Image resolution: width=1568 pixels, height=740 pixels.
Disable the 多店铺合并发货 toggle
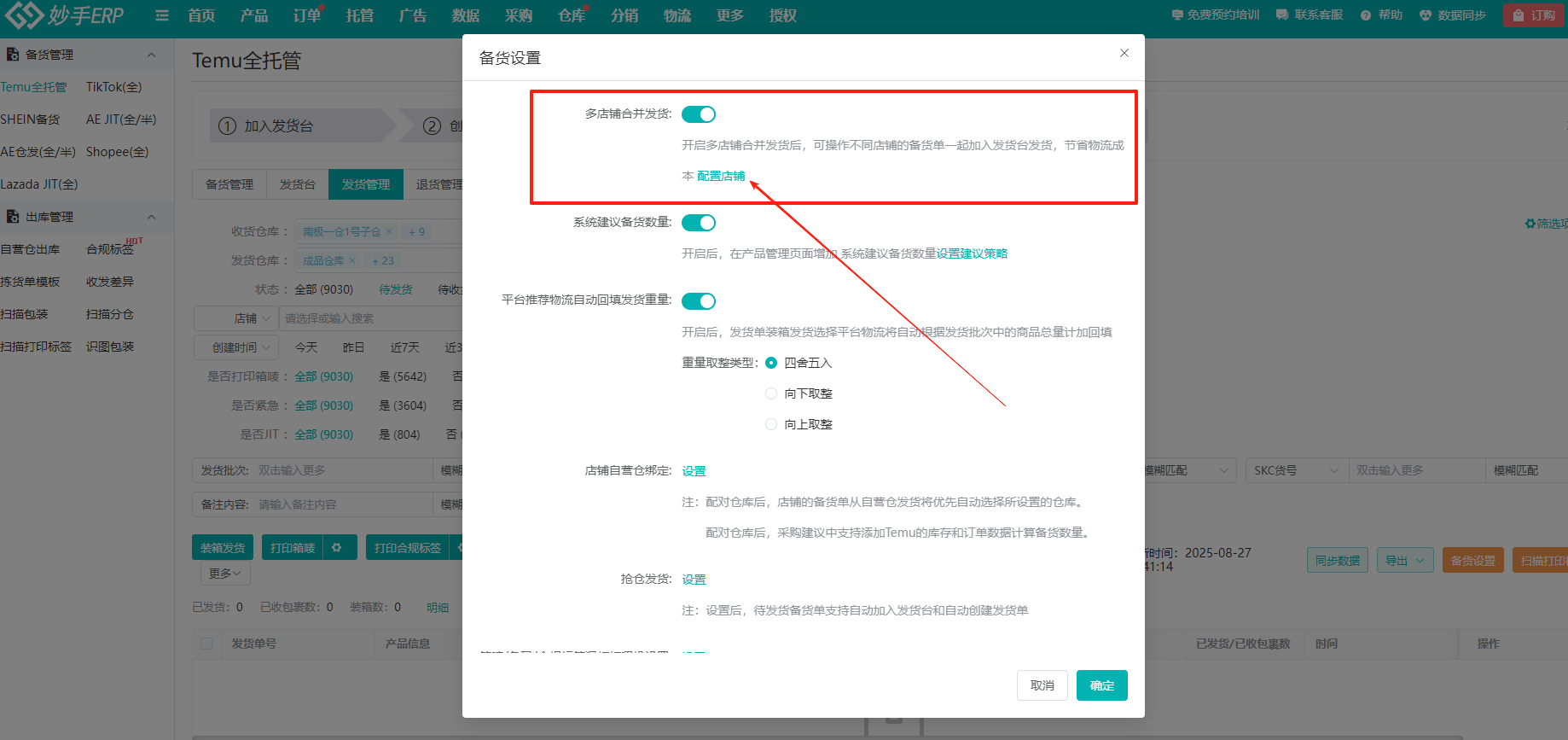[x=699, y=114]
